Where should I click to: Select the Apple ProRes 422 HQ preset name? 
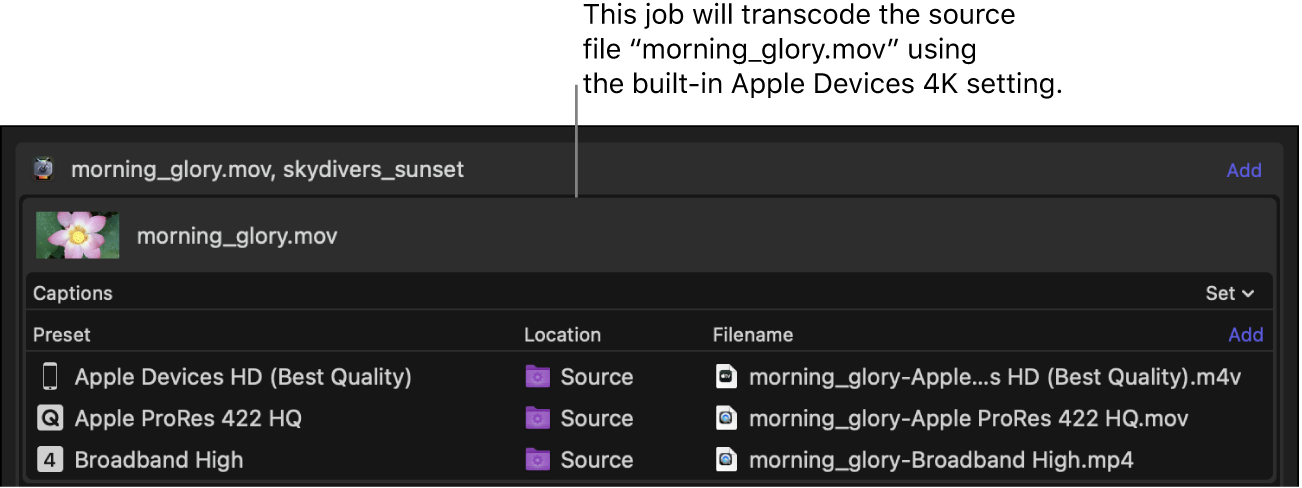pos(188,418)
